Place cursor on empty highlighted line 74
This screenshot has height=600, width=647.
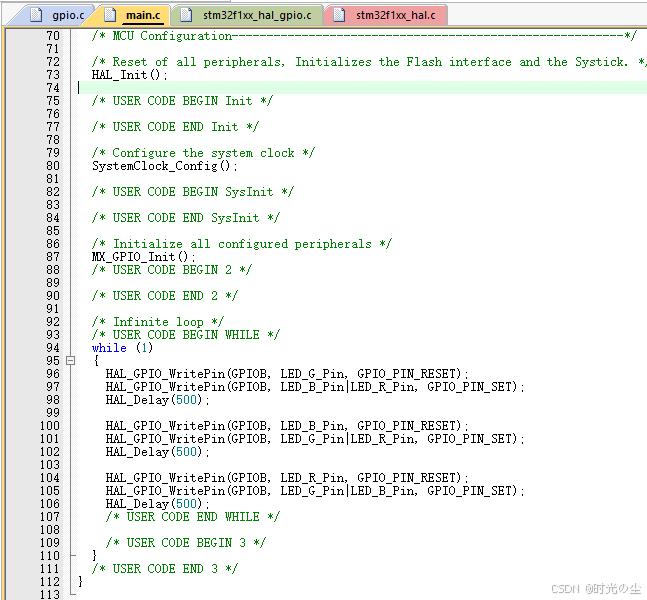362,88
